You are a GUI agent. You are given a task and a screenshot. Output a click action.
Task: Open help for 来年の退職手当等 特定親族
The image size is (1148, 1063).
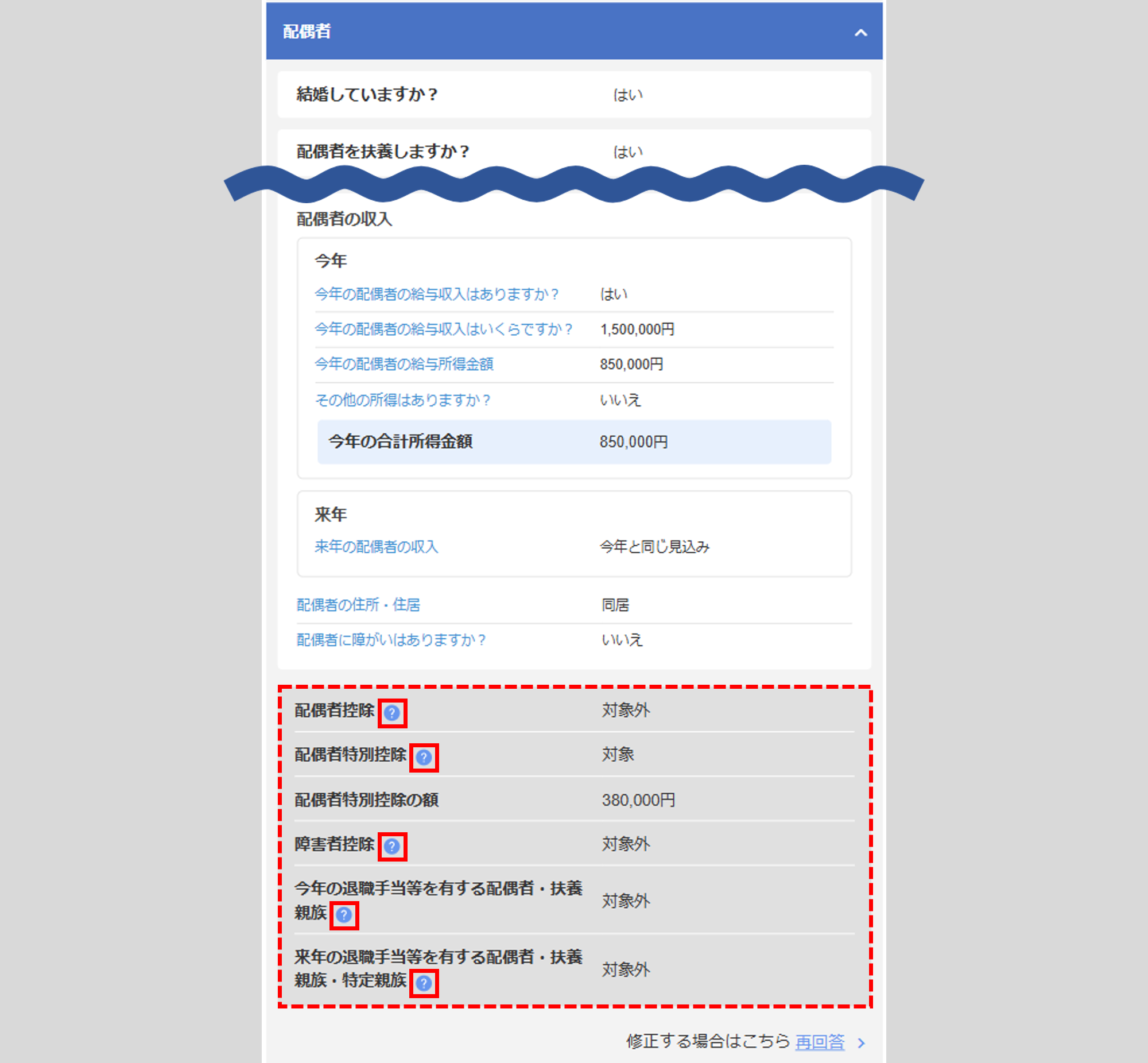pos(424,983)
